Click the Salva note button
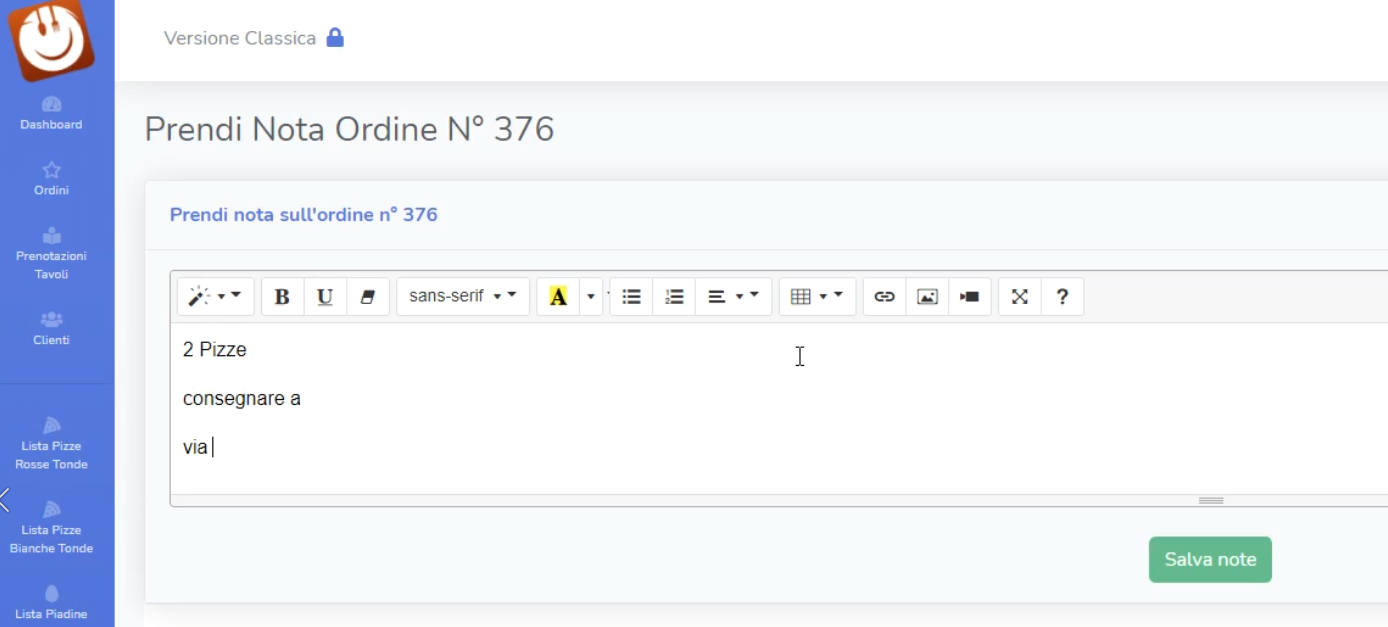Viewport: 1388px width, 627px height. click(1209, 560)
